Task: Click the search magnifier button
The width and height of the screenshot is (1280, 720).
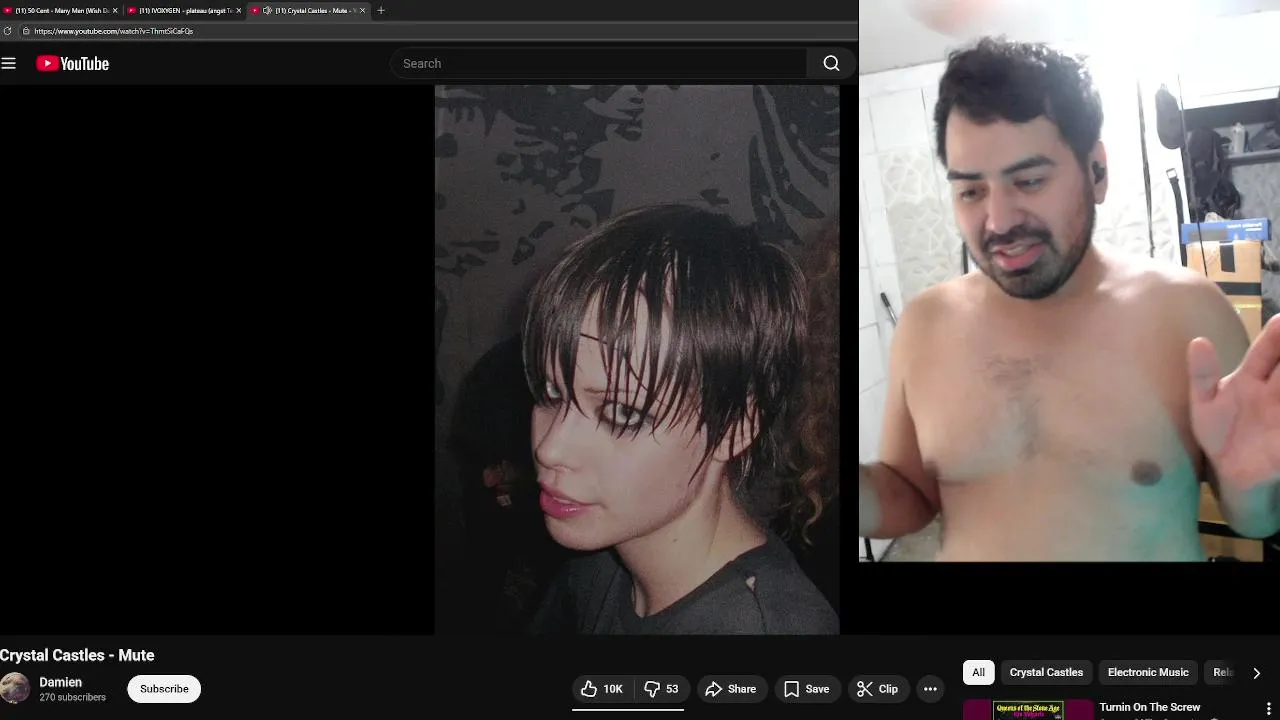Action: coord(831,63)
